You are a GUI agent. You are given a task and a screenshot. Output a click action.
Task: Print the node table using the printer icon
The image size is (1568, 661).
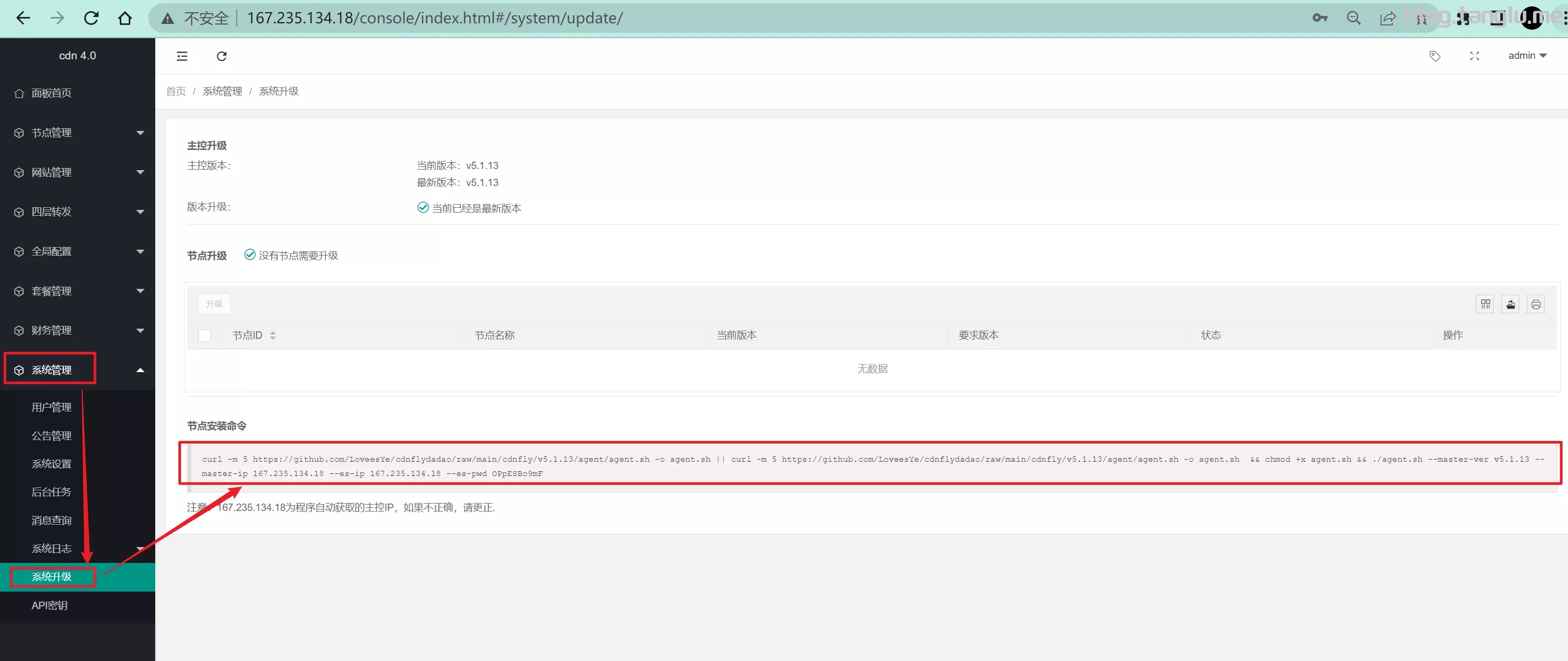(x=1536, y=303)
